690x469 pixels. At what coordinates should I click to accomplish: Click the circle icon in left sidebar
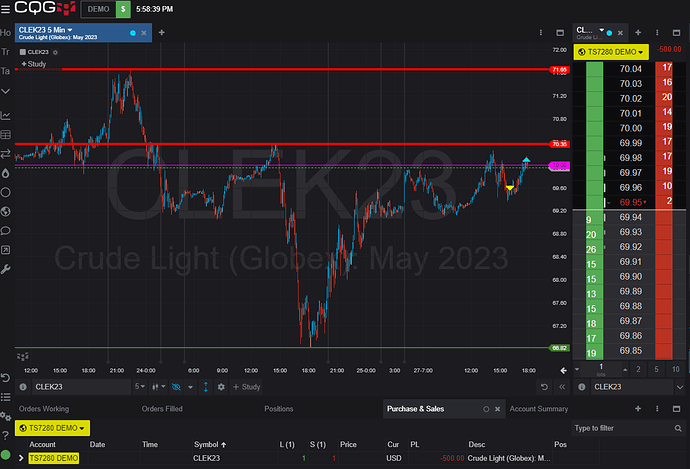pos(6,192)
